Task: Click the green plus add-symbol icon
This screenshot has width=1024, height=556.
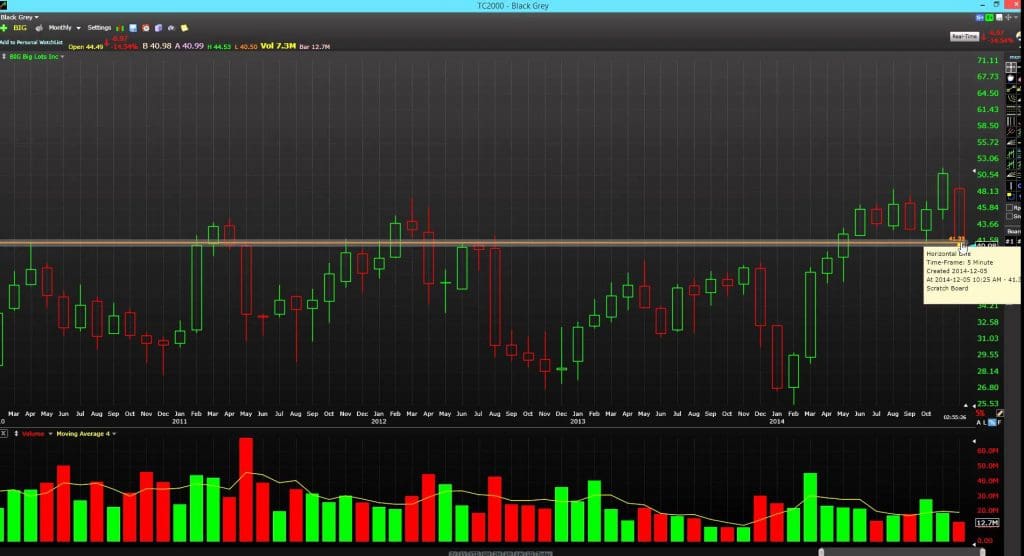Action: pyautogui.click(x=4, y=28)
